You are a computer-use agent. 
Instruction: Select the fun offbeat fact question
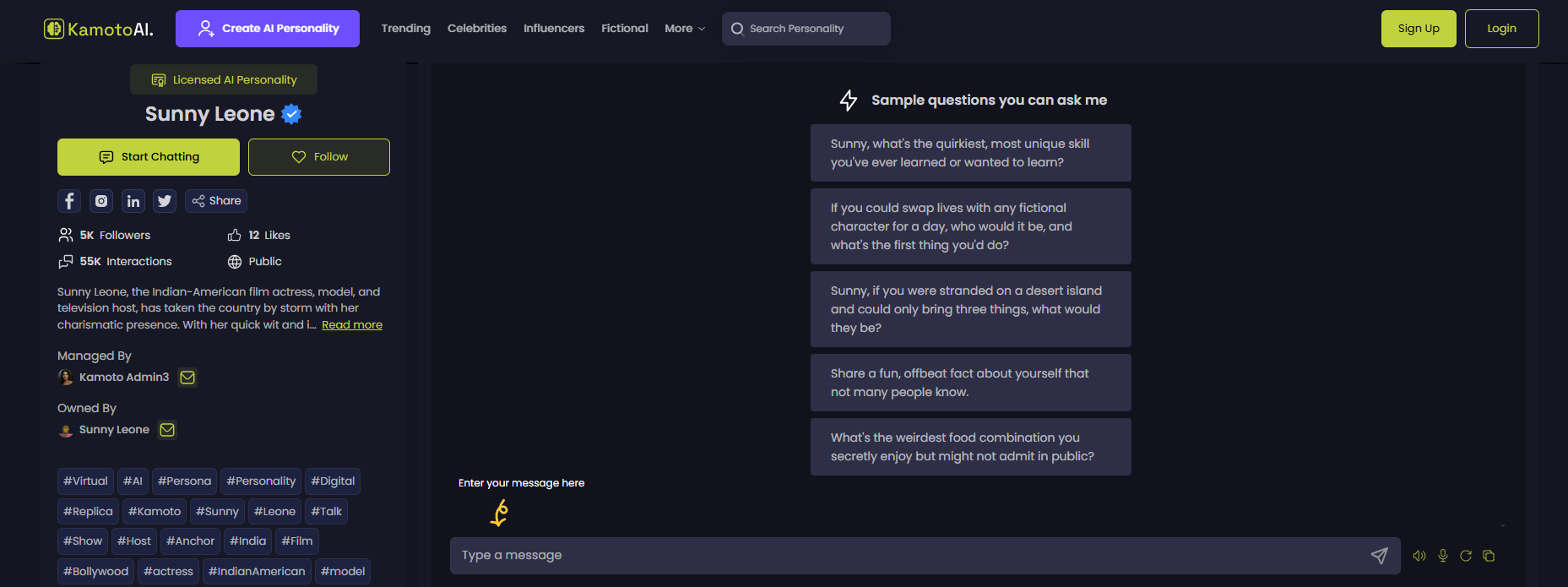point(971,383)
